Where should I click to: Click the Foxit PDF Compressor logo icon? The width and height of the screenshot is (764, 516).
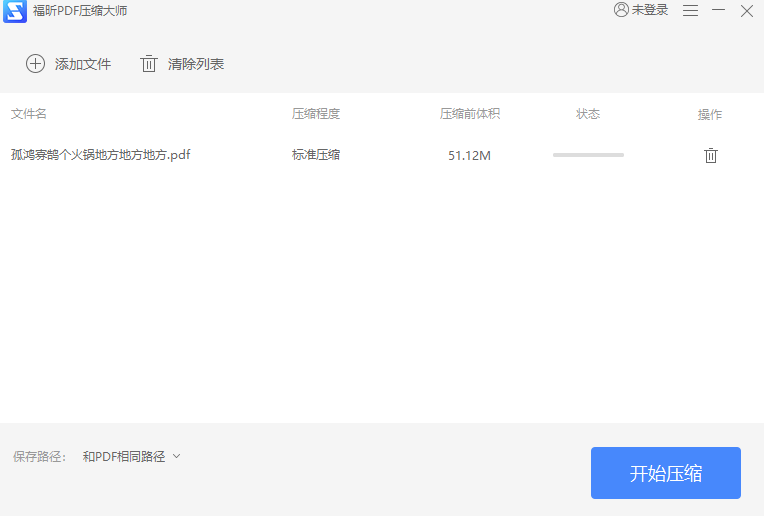[15, 12]
